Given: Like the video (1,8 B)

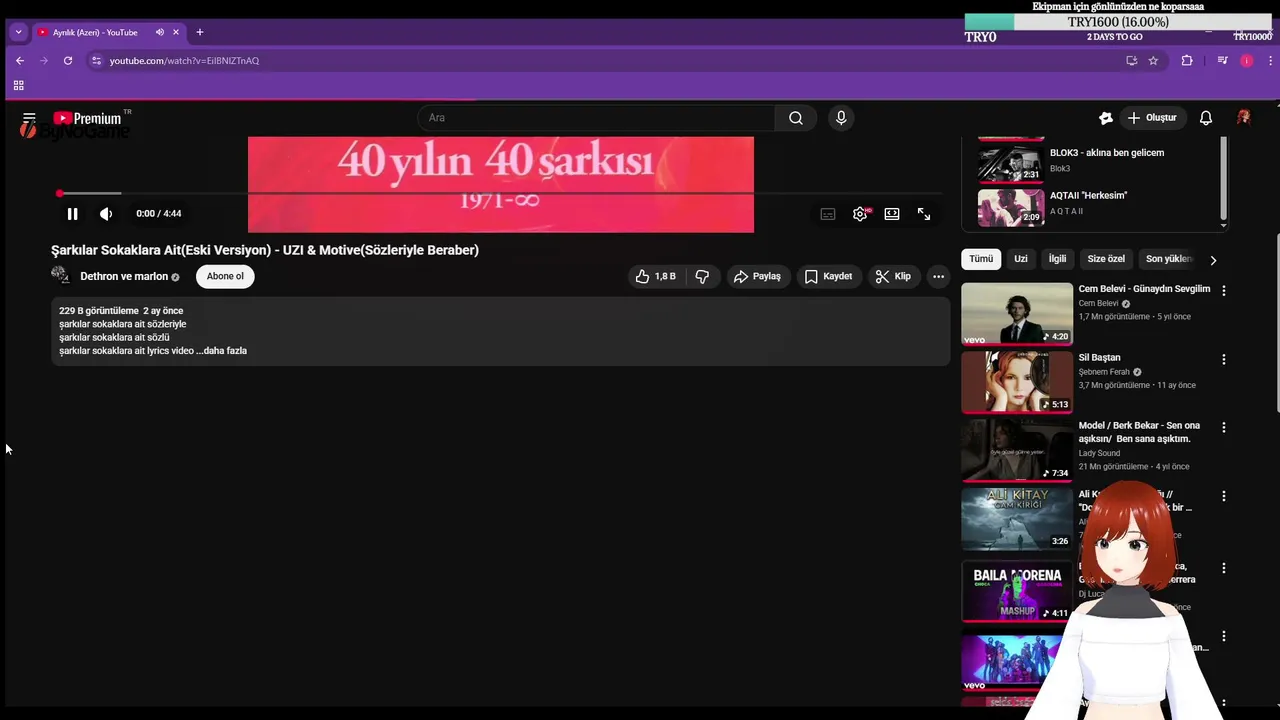Looking at the screenshot, I should [x=656, y=276].
